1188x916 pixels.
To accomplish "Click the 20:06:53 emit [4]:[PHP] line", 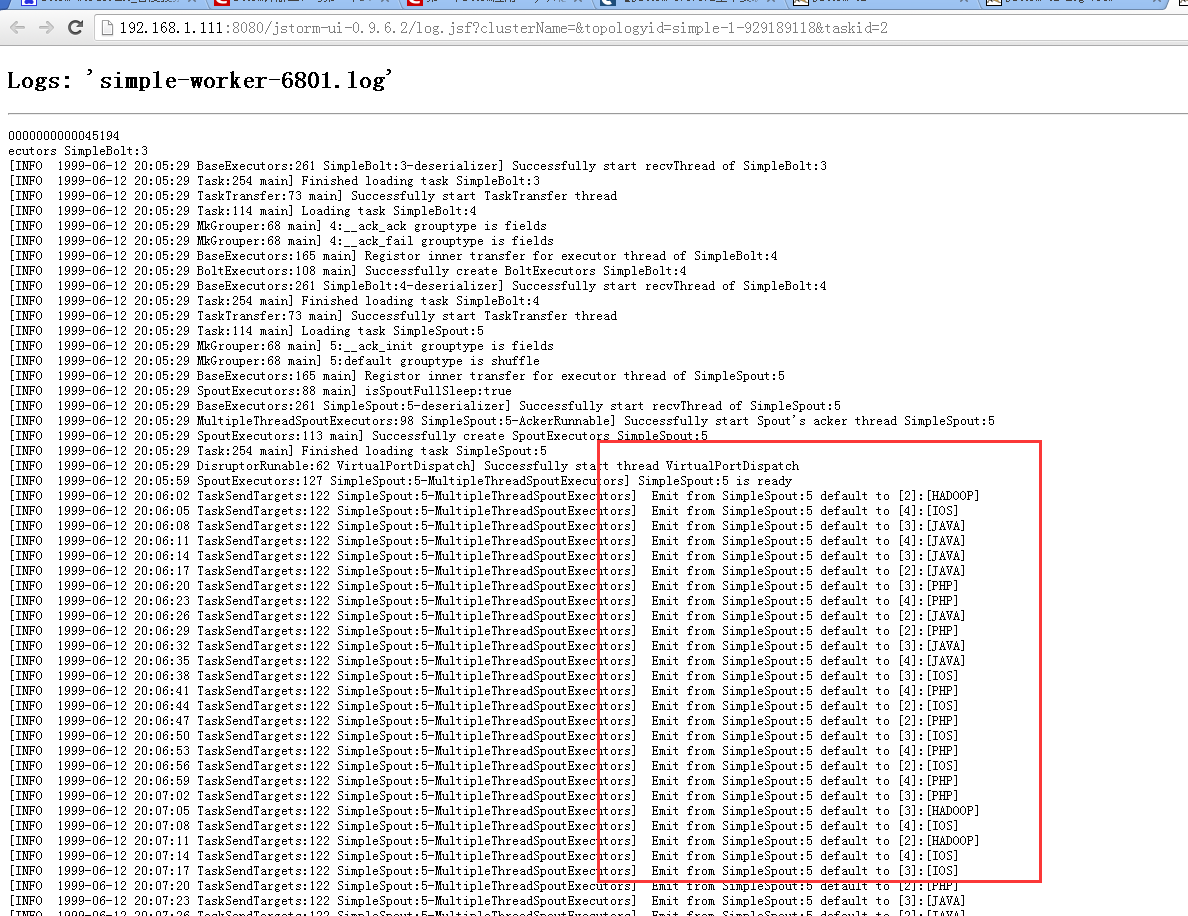I will [x=483, y=751].
